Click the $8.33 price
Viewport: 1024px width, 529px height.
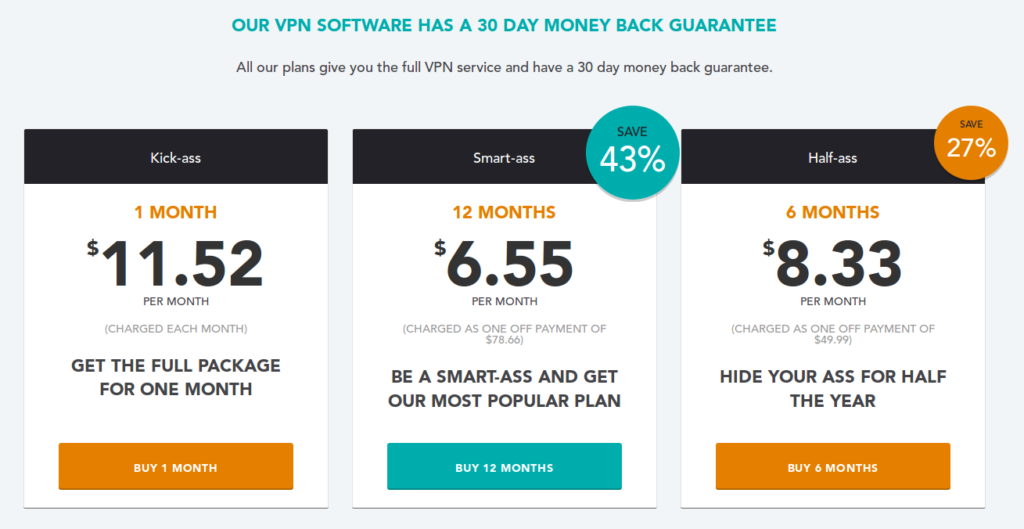coord(833,264)
